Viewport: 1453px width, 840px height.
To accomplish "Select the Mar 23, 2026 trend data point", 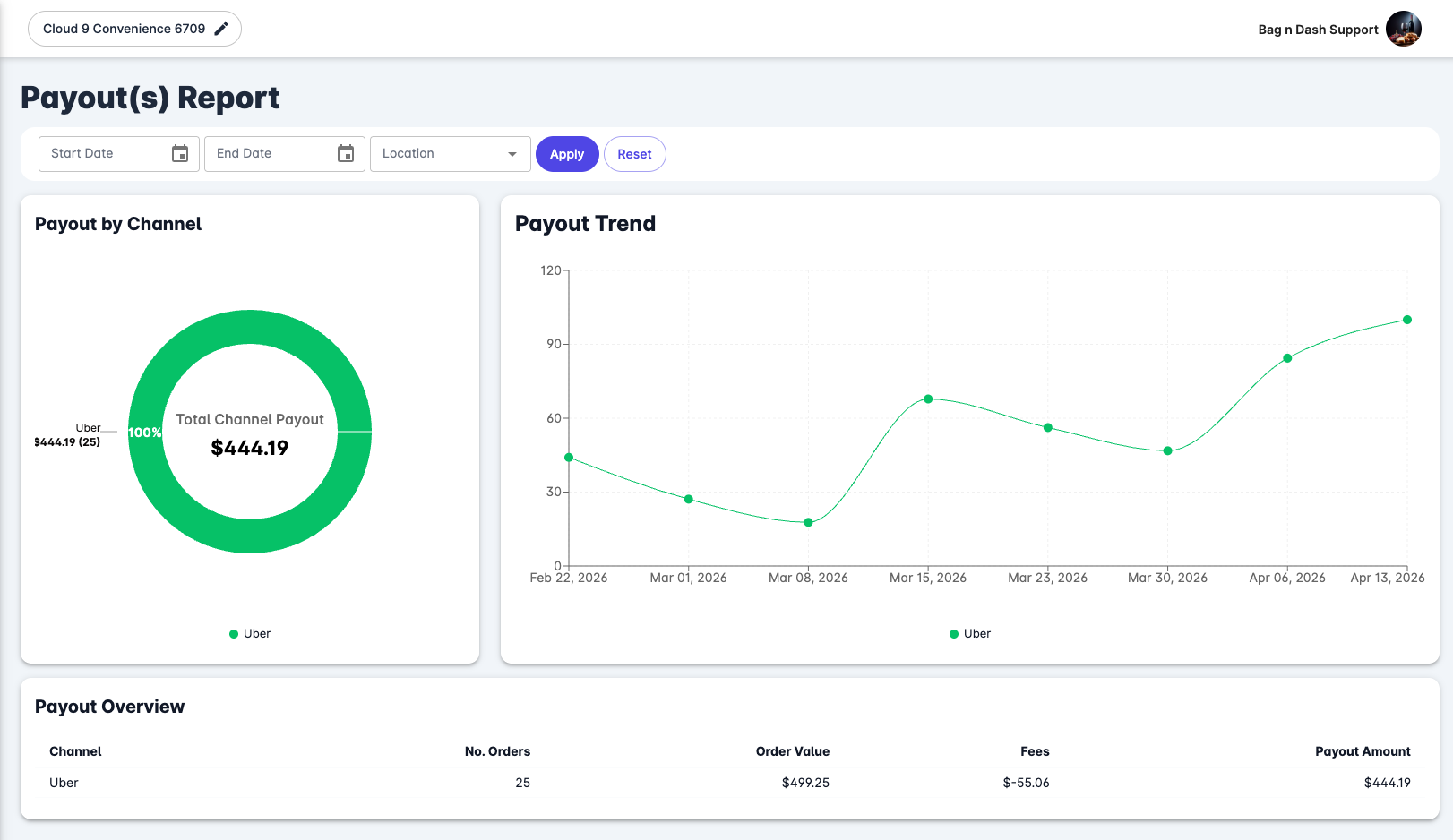I will (x=1048, y=427).
